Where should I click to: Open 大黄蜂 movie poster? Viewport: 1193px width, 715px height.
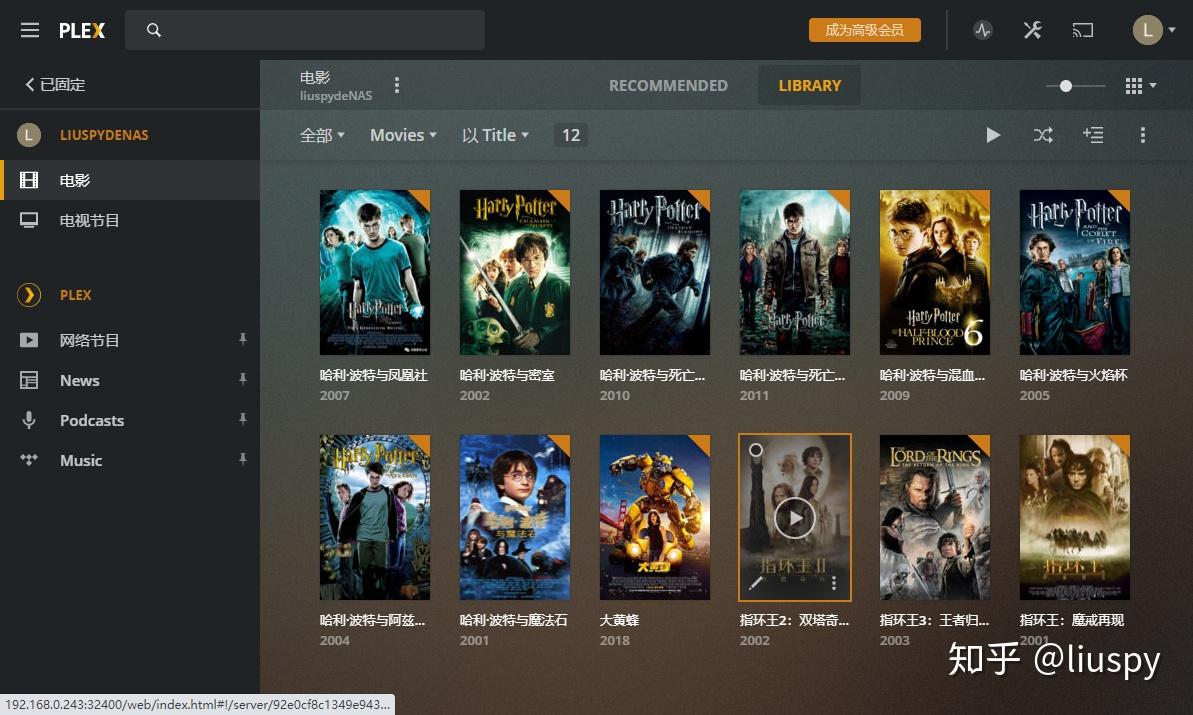pos(655,517)
